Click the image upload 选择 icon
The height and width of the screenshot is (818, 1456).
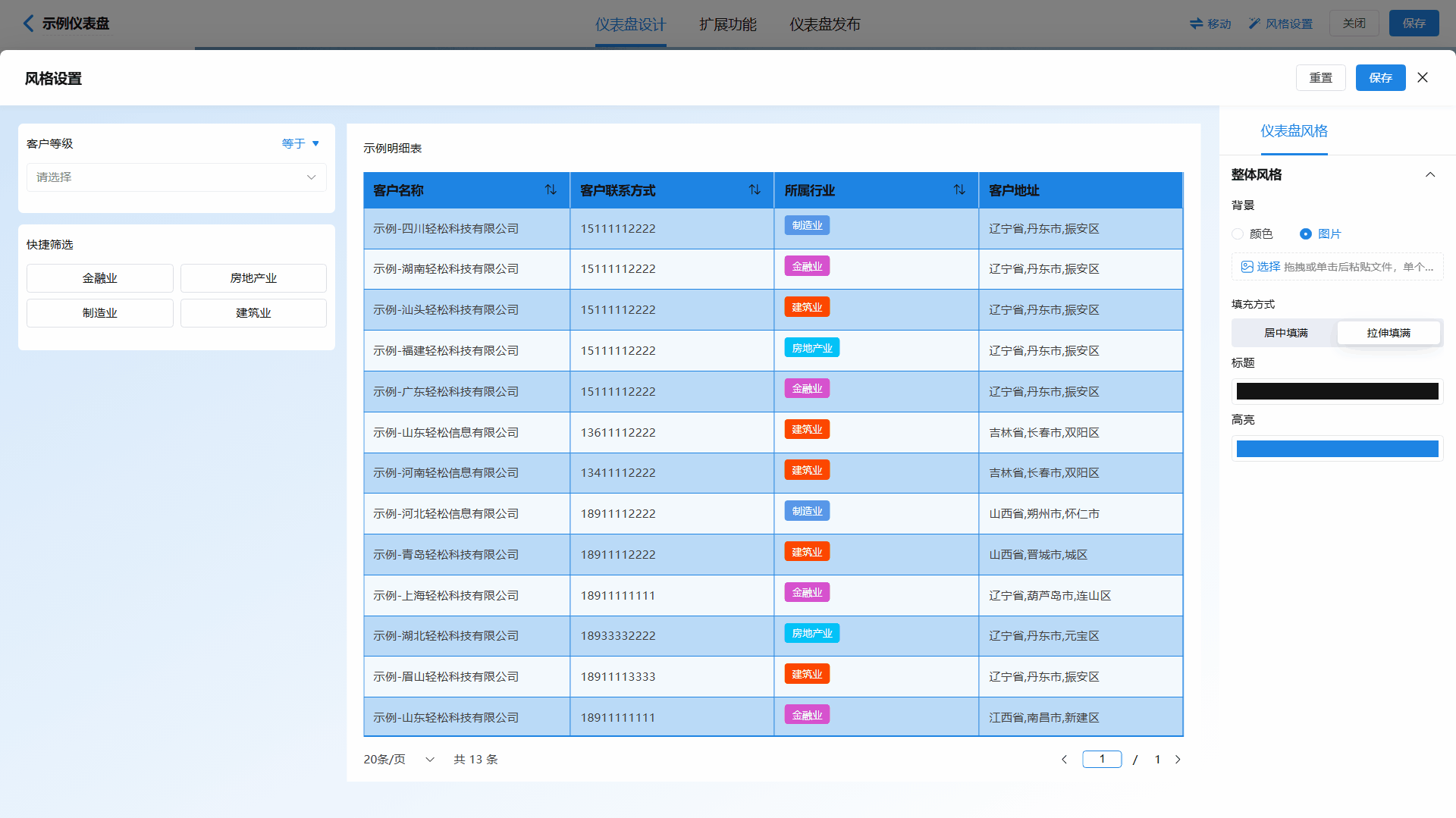point(1247,267)
